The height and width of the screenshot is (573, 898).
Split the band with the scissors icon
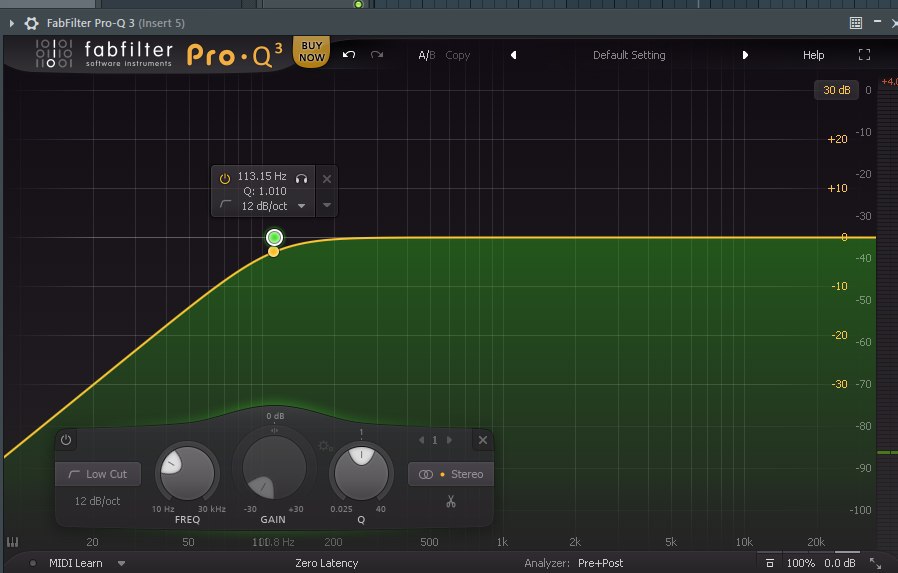(451, 501)
